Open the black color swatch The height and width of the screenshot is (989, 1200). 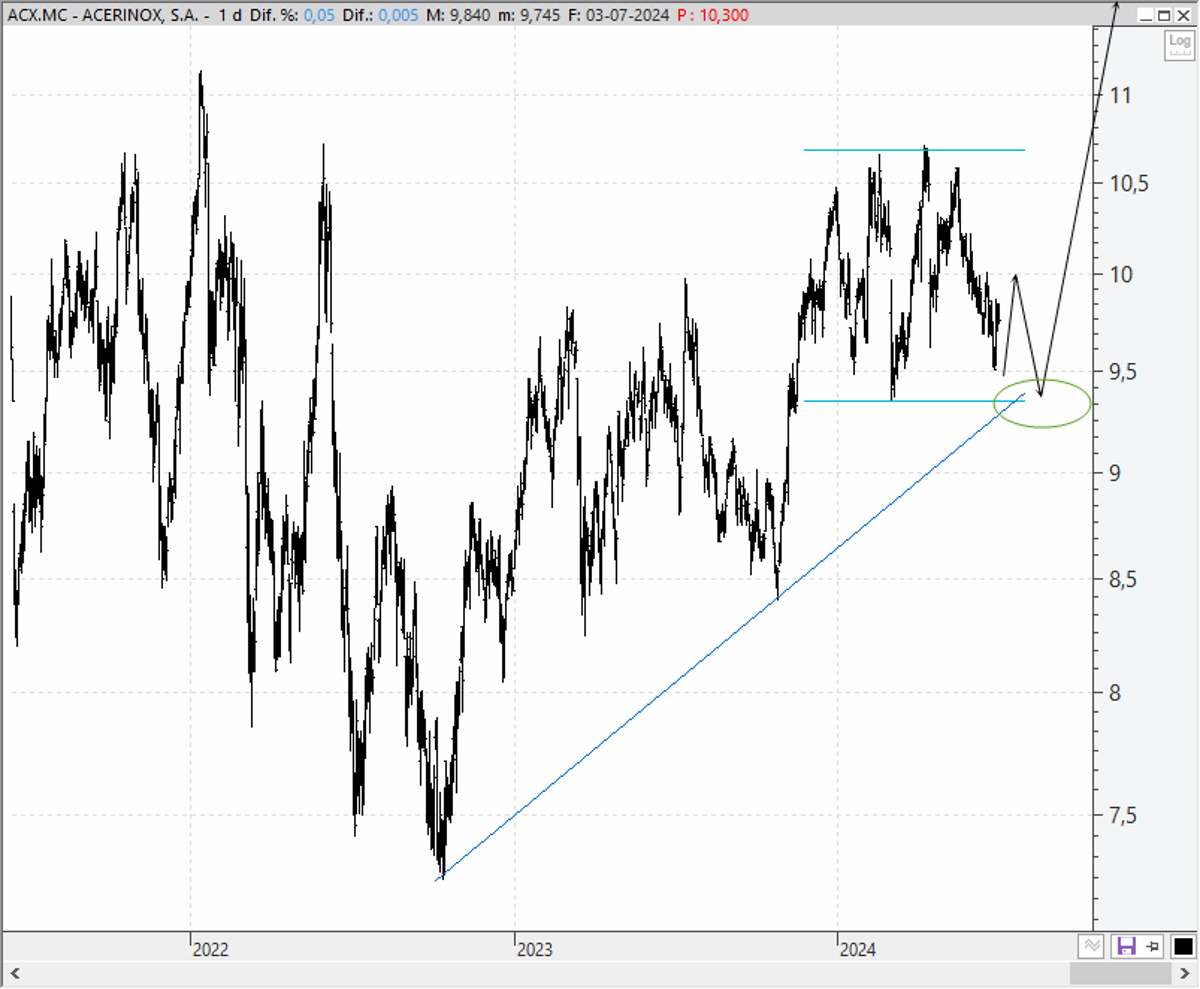tap(1183, 946)
